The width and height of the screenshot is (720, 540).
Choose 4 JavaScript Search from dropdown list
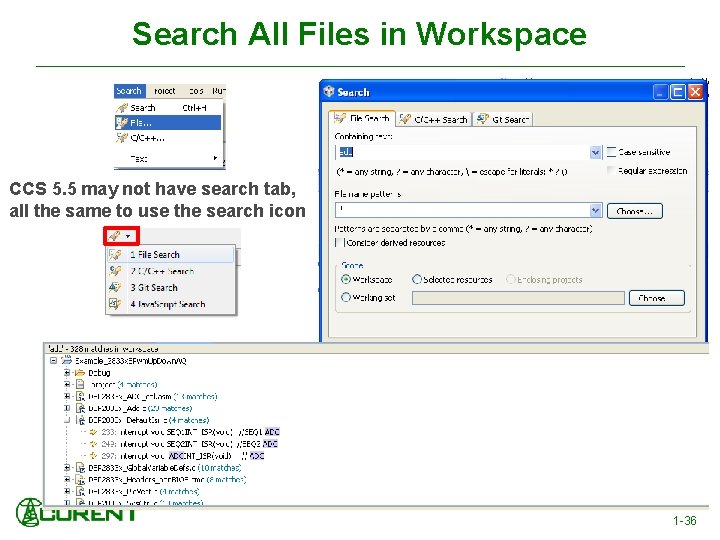click(171, 304)
